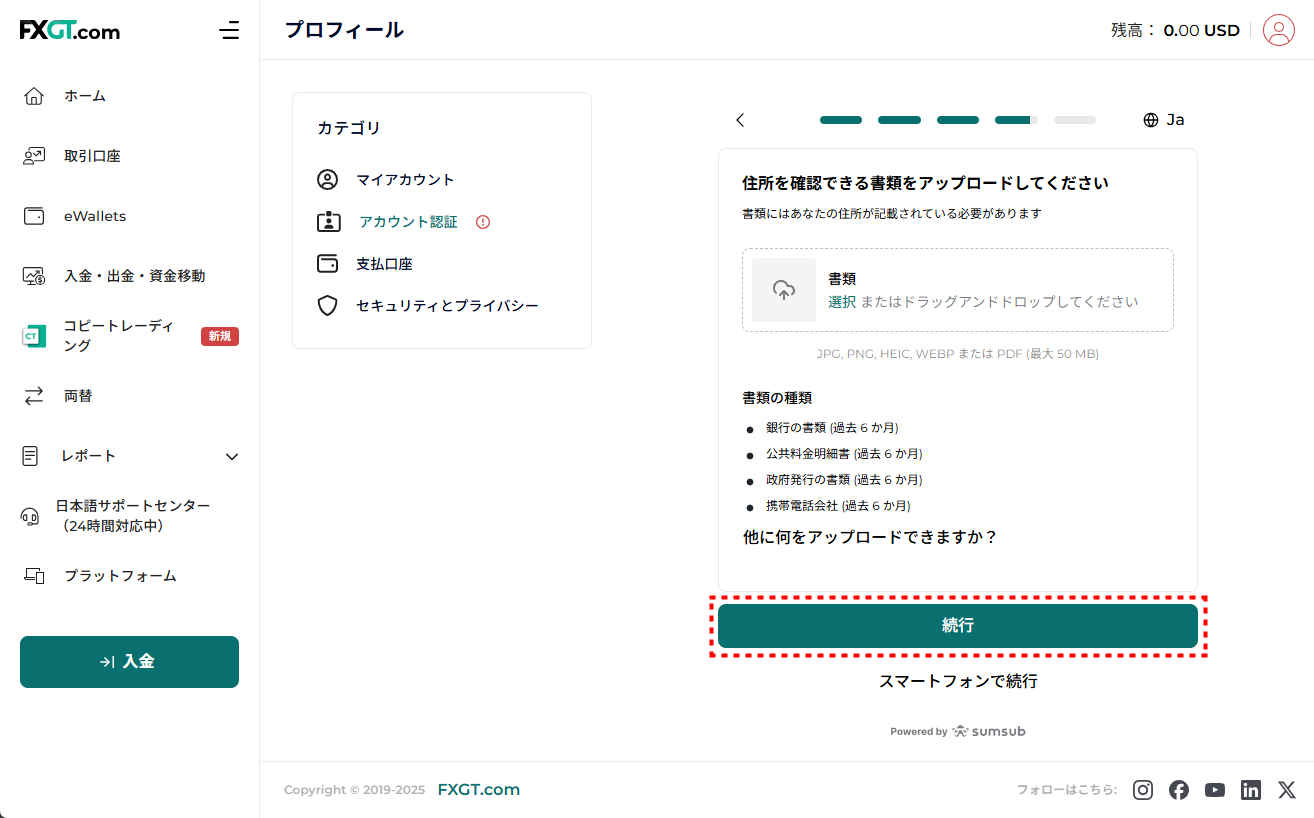Image resolution: width=1314 pixels, height=818 pixels.
Task: Select アカウント認証 in category list
Action: pos(408,222)
